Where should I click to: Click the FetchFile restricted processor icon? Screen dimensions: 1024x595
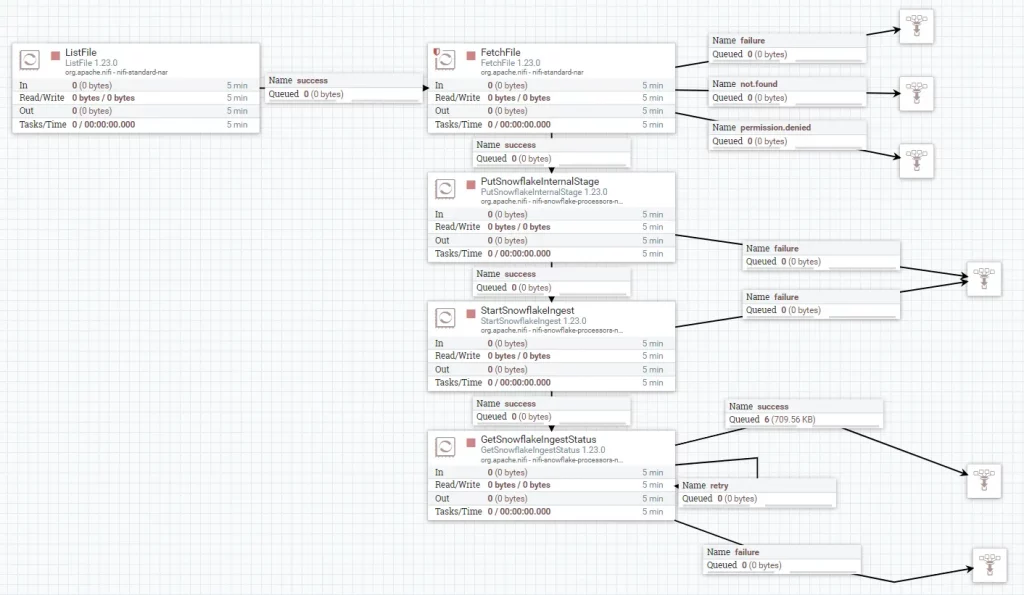coord(443,60)
